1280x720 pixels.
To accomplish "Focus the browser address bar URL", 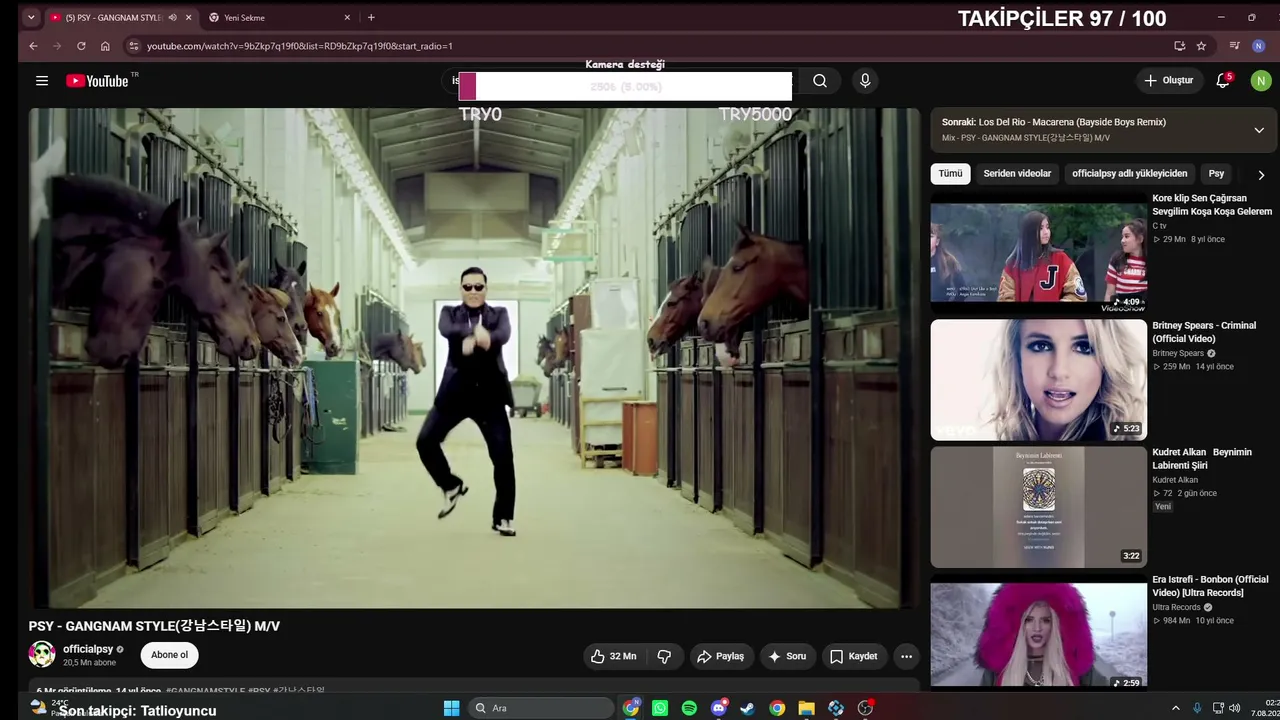I will [300, 46].
